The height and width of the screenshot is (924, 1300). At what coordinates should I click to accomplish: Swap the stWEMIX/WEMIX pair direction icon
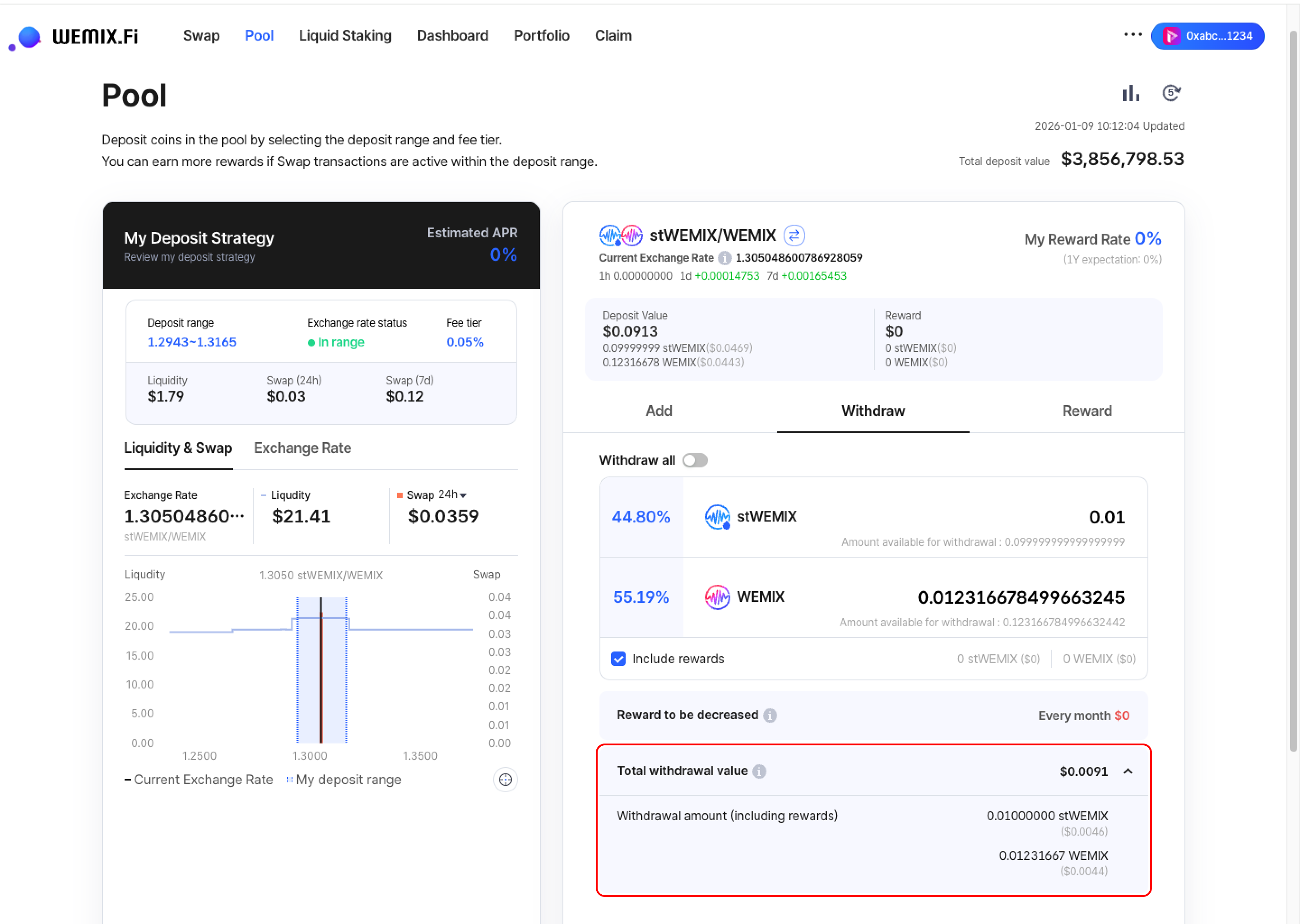tap(794, 235)
